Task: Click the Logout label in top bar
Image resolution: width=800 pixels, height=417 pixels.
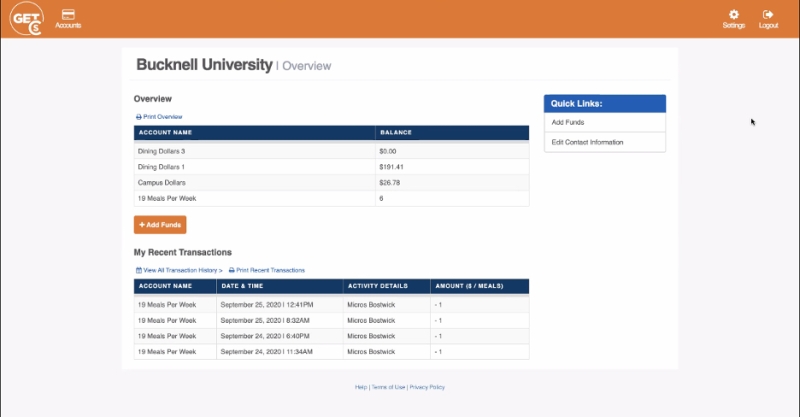Action: click(x=768, y=26)
